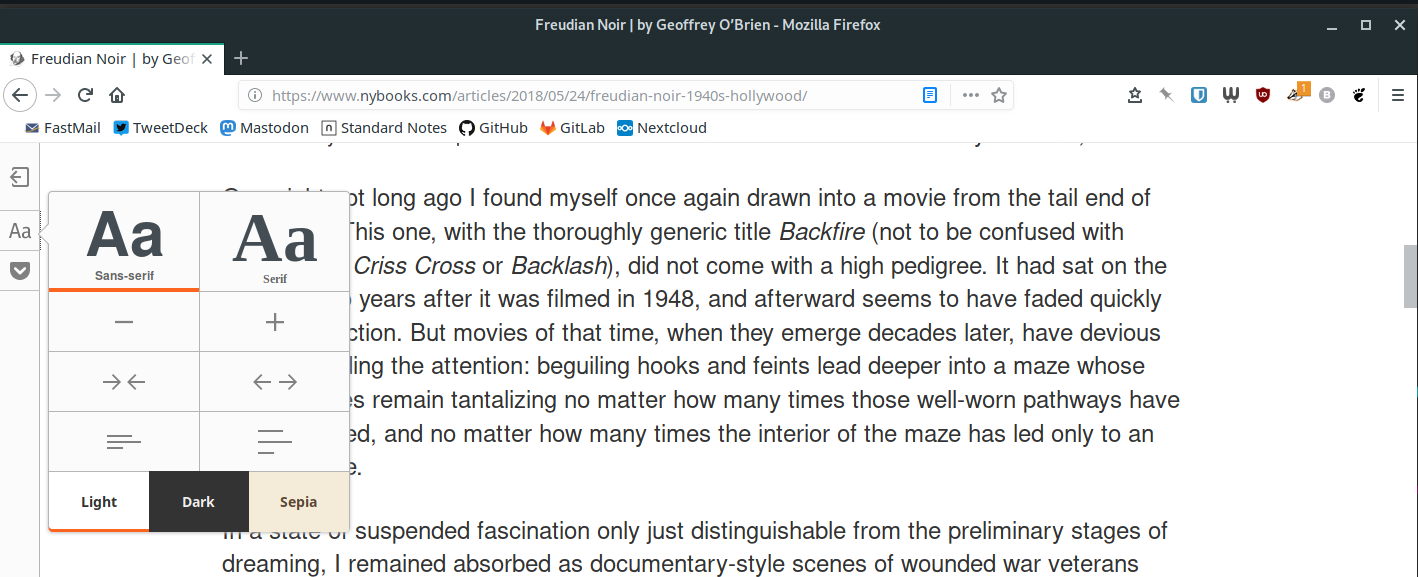
Task: Expand the Aa type controls panel
Action: click(19, 230)
